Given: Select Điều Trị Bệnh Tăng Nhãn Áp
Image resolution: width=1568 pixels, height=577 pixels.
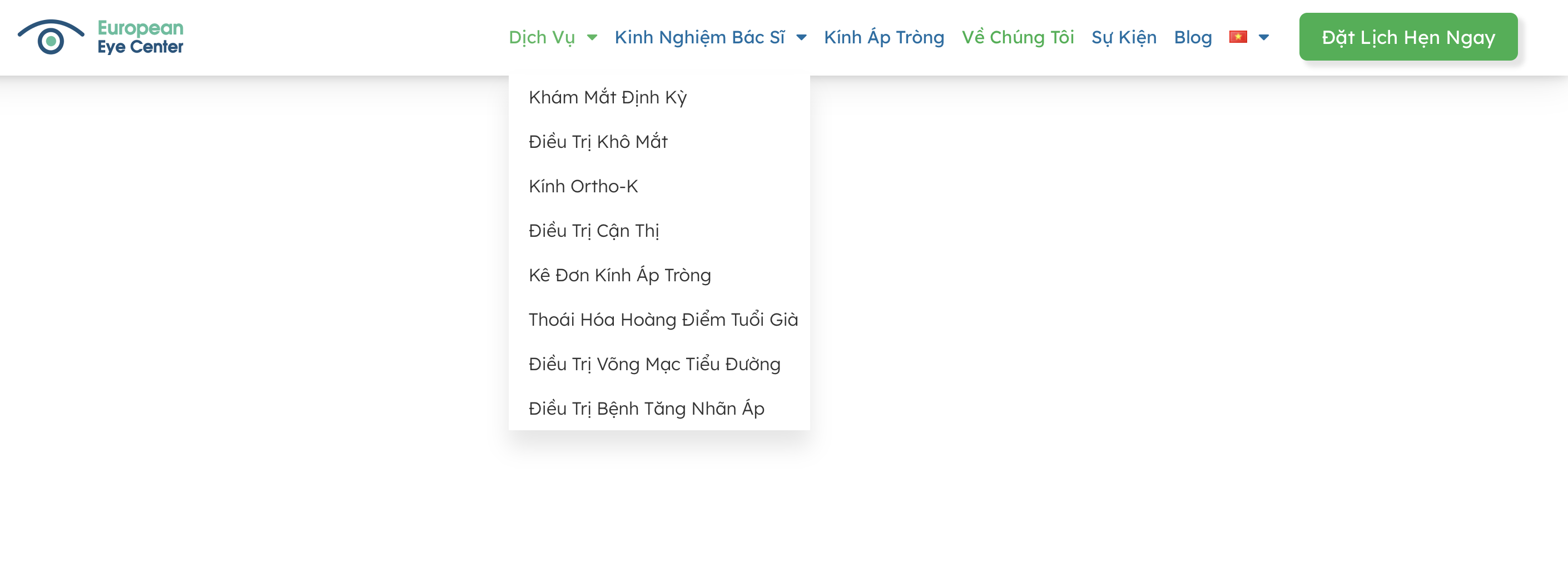Looking at the screenshot, I should tap(647, 409).
